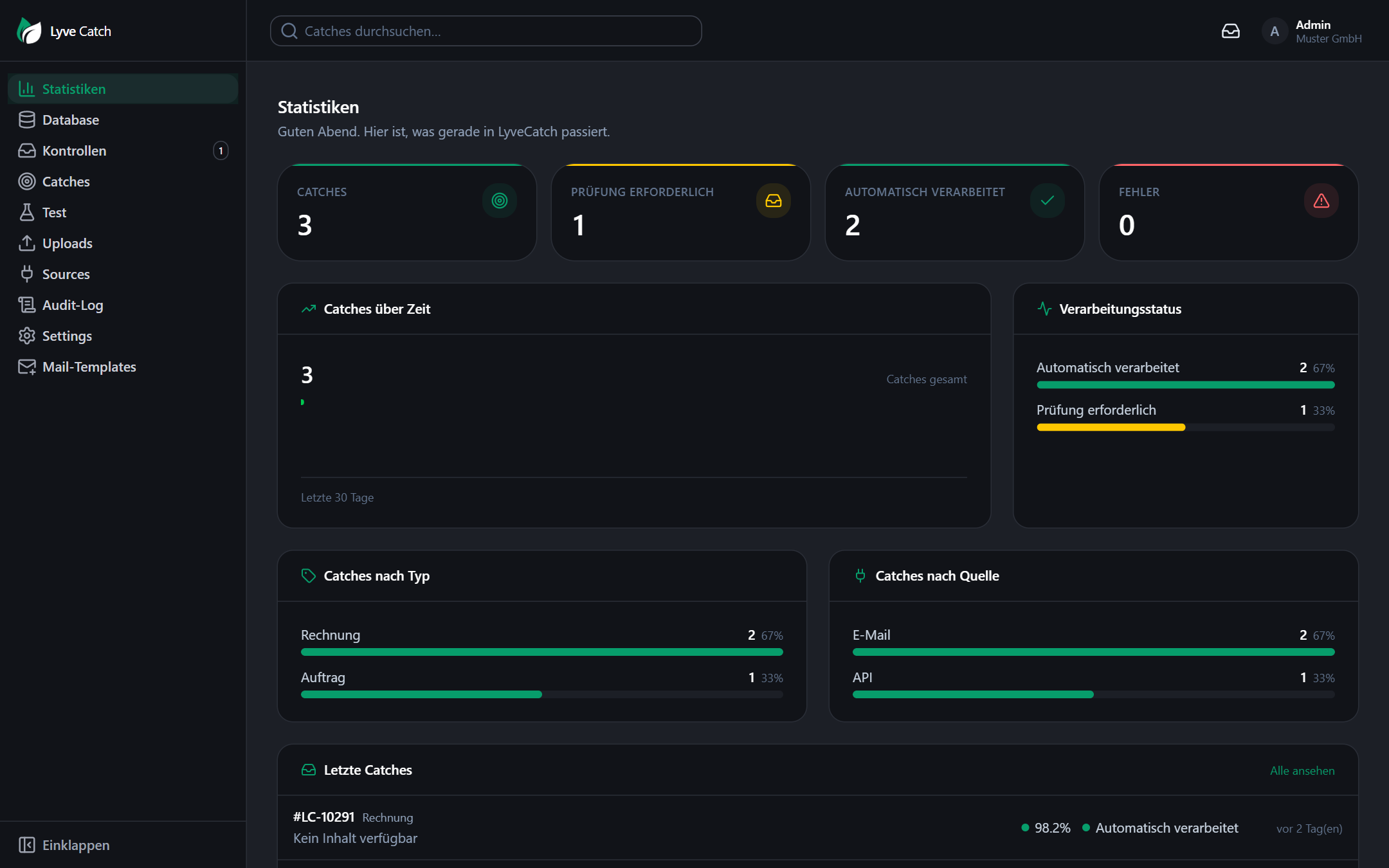
Task: Click the 'Rechnung' type tag next to #LC-10291
Action: click(387, 817)
